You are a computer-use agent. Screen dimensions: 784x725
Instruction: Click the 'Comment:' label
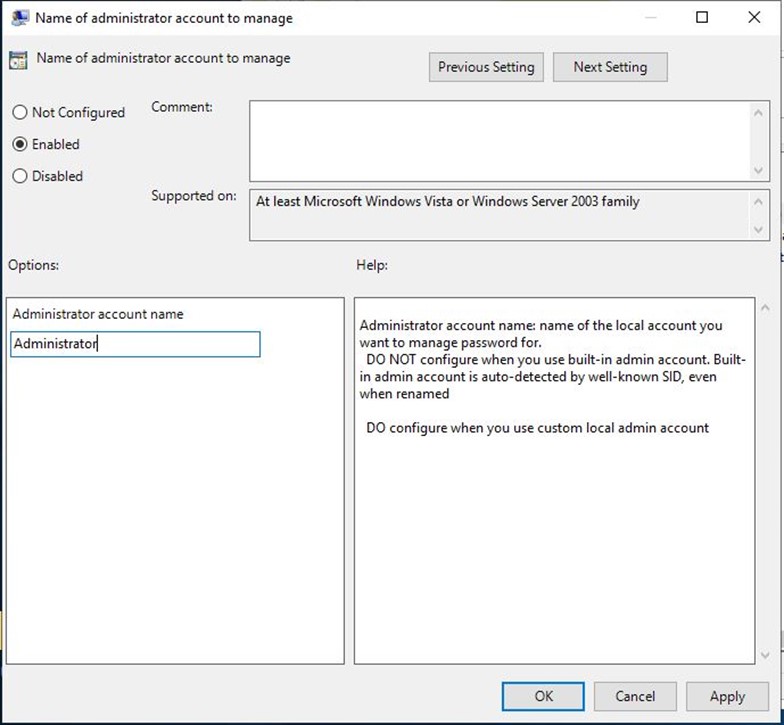[182, 106]
